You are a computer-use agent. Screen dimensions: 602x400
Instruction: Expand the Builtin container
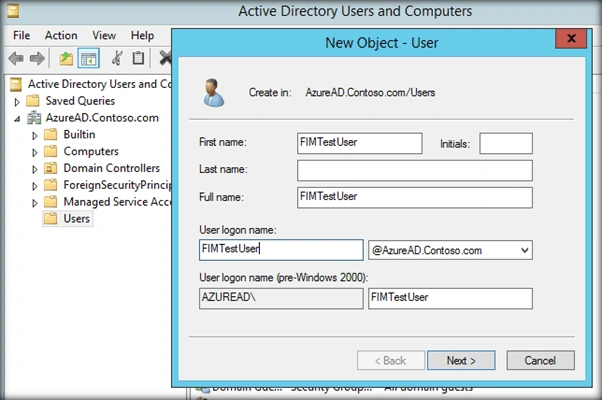click(x=35, y=136)
